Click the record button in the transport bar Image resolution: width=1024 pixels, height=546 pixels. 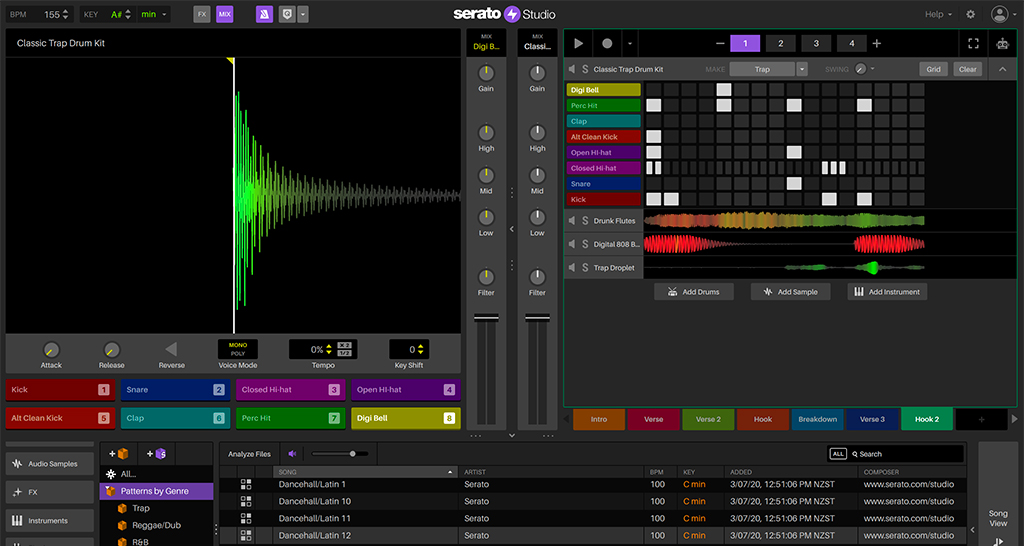(607, 43)
